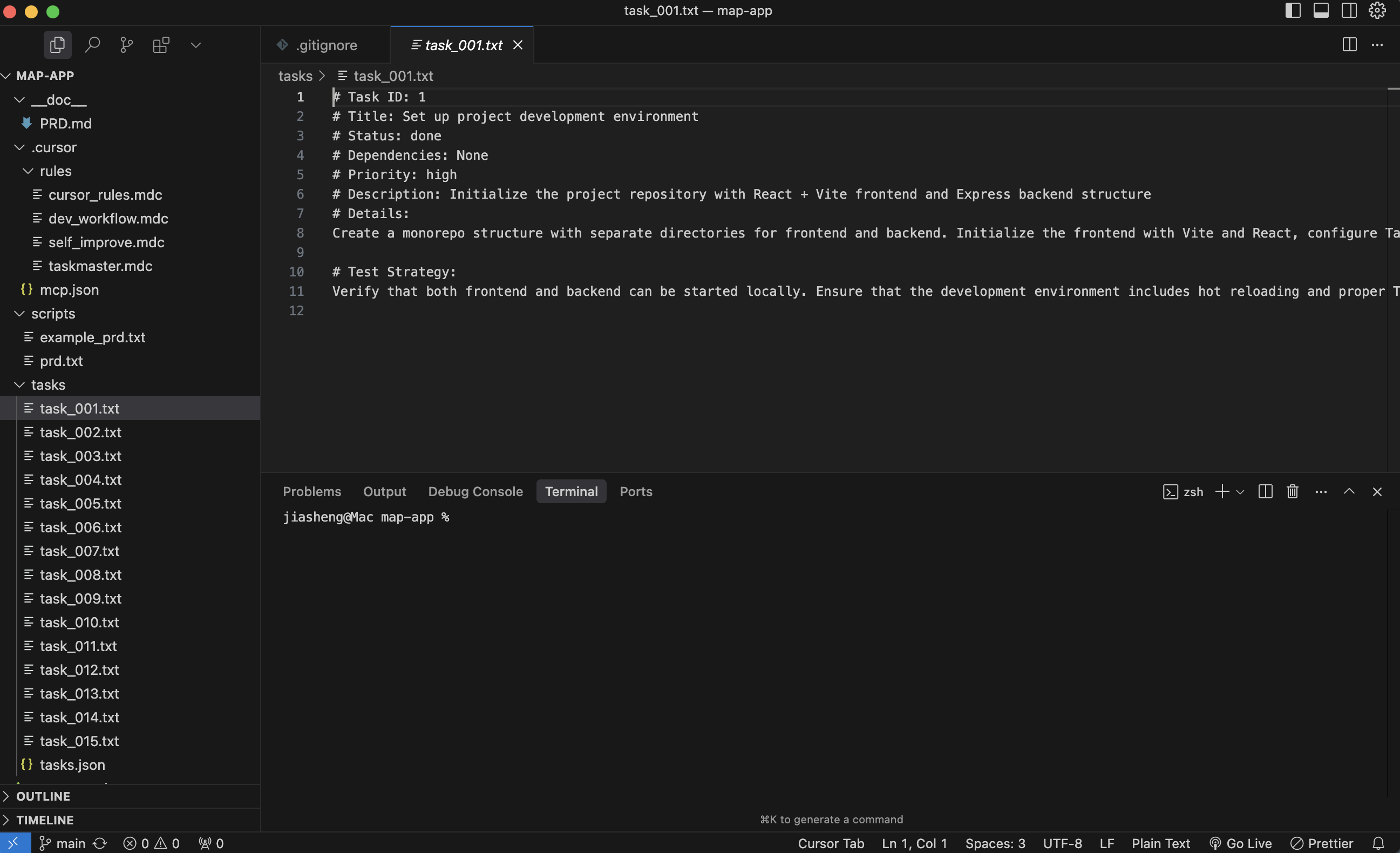This screenshot has height=853, width=1400.
Task: Click the main branch indicator
Action: [63, 843]
